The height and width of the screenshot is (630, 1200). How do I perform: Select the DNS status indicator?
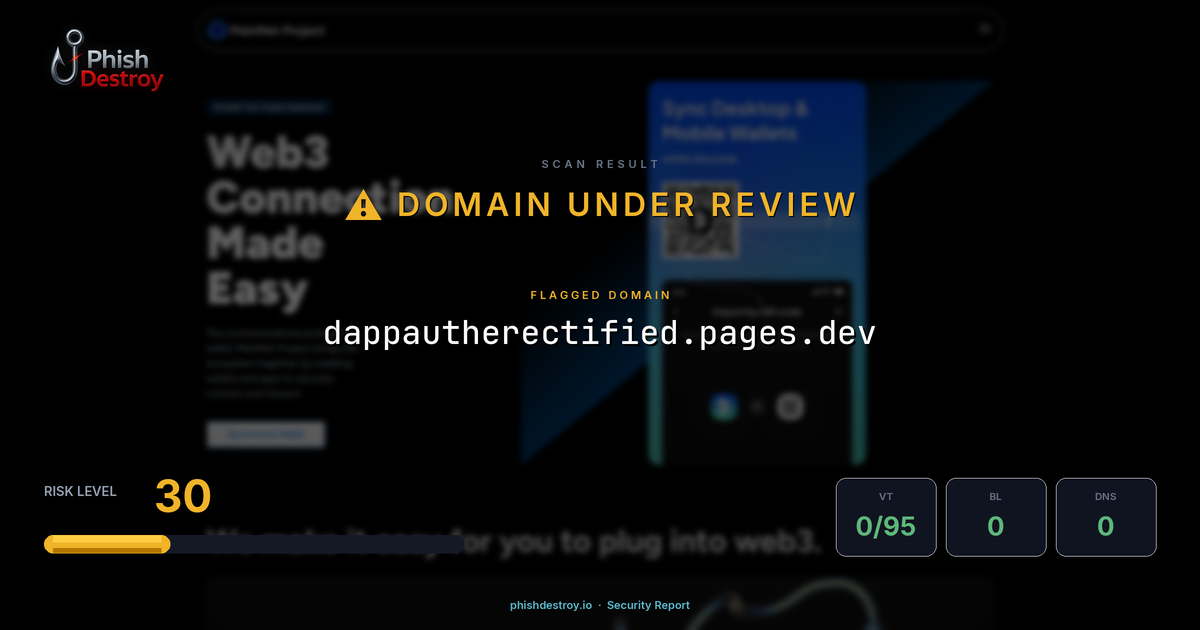1106,517
